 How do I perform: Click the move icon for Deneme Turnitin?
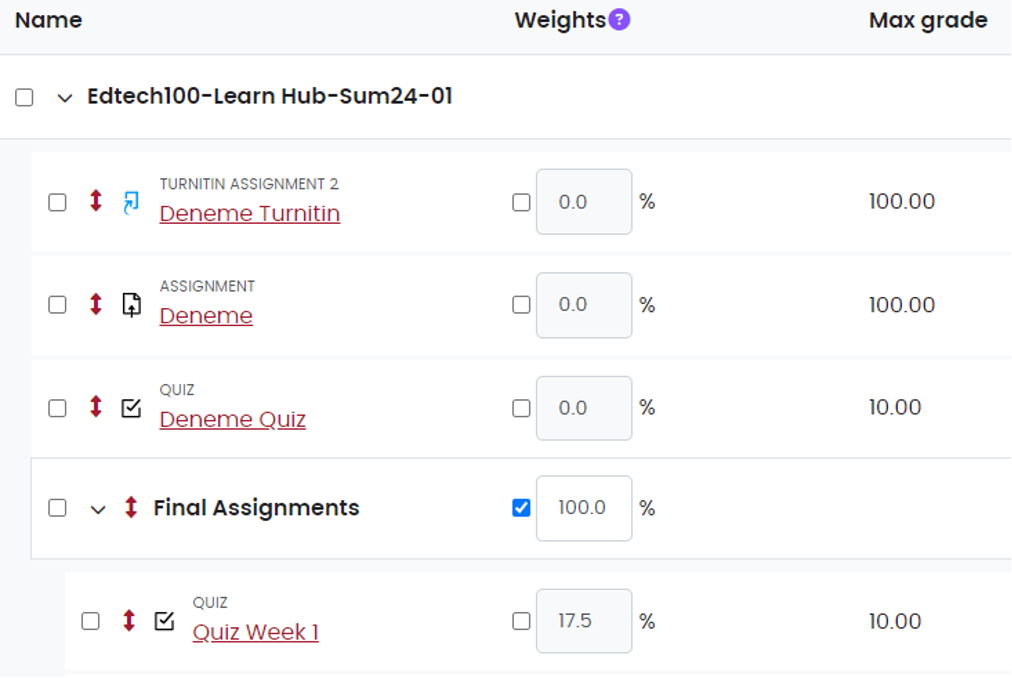click(96, 201)
